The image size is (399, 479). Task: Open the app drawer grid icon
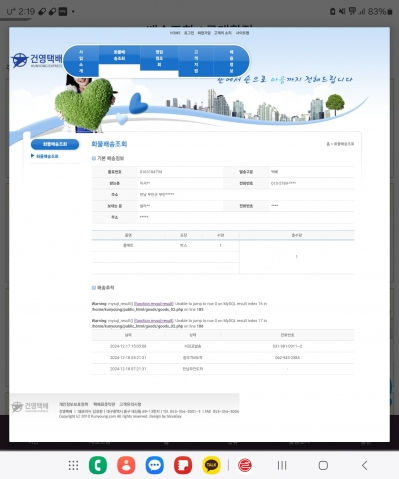pyautogui.click(x=73, y=465)
